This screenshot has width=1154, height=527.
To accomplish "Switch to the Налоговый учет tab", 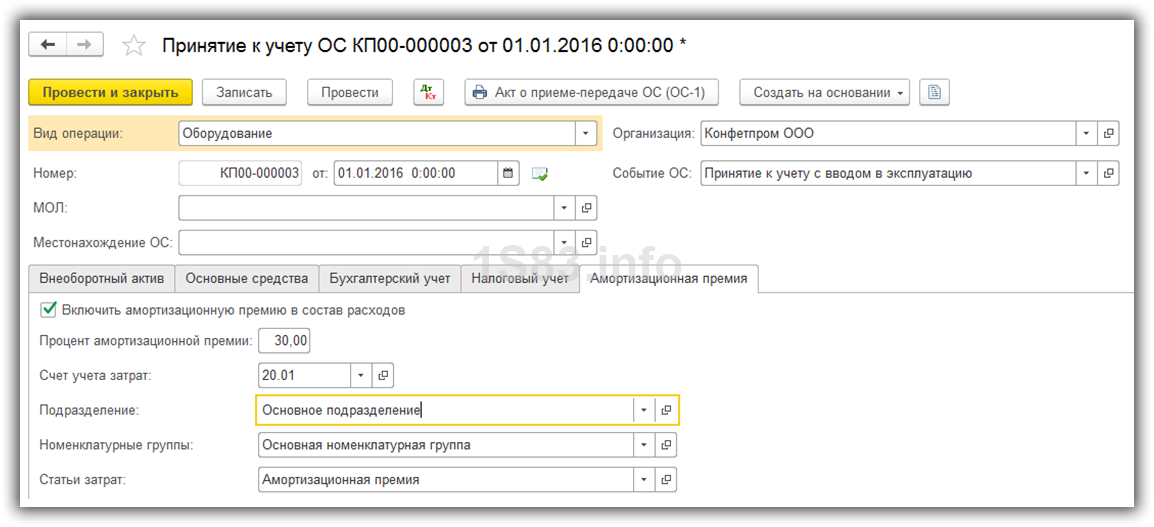I will (x=519, y=279).
